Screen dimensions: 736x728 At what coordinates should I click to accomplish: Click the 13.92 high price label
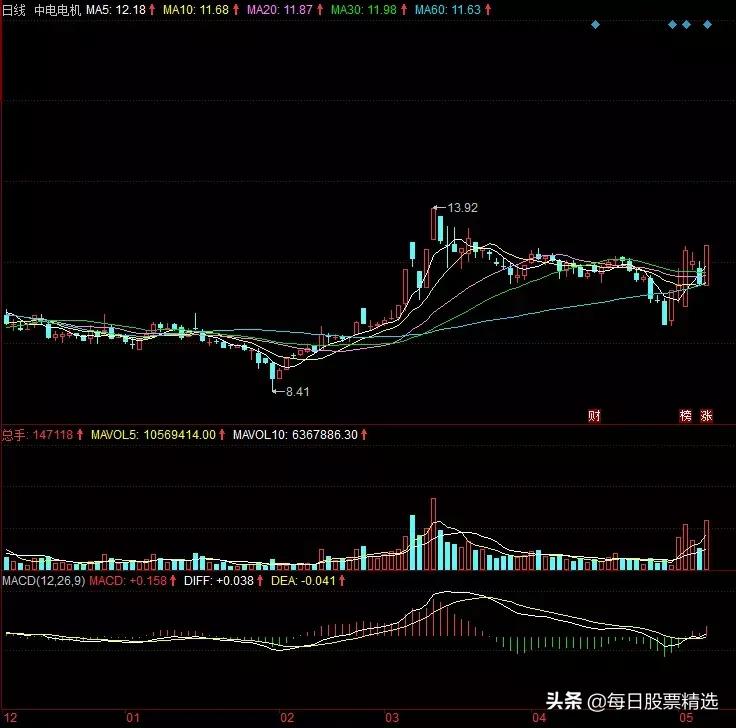point(462,208)
